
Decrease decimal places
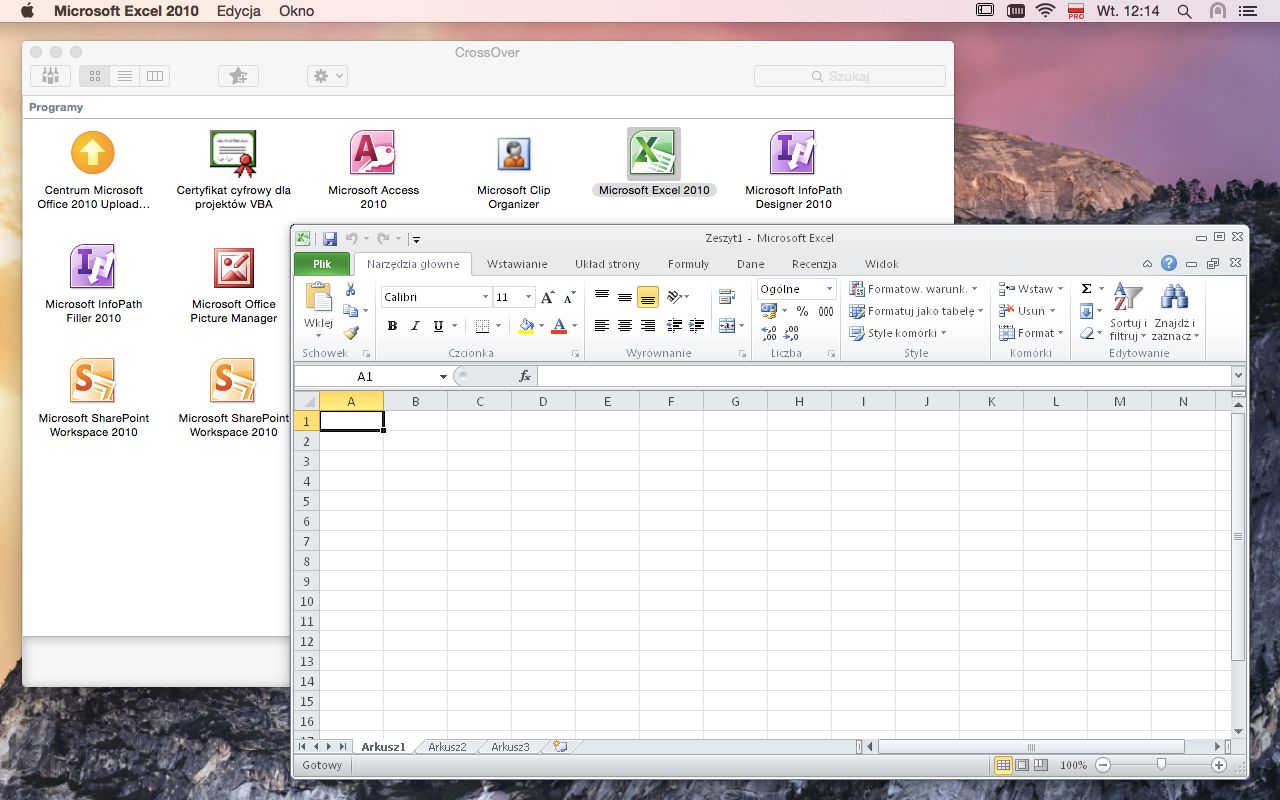pyautogui.click(x=791, y=333)
